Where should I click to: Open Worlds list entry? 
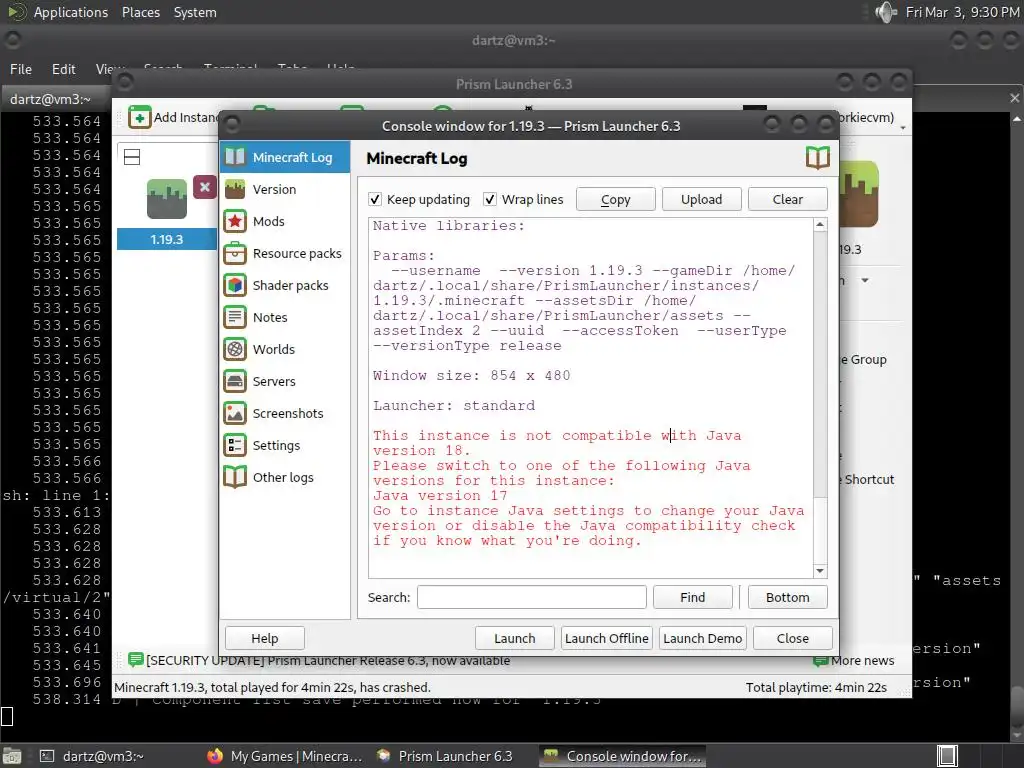point(285,349)
